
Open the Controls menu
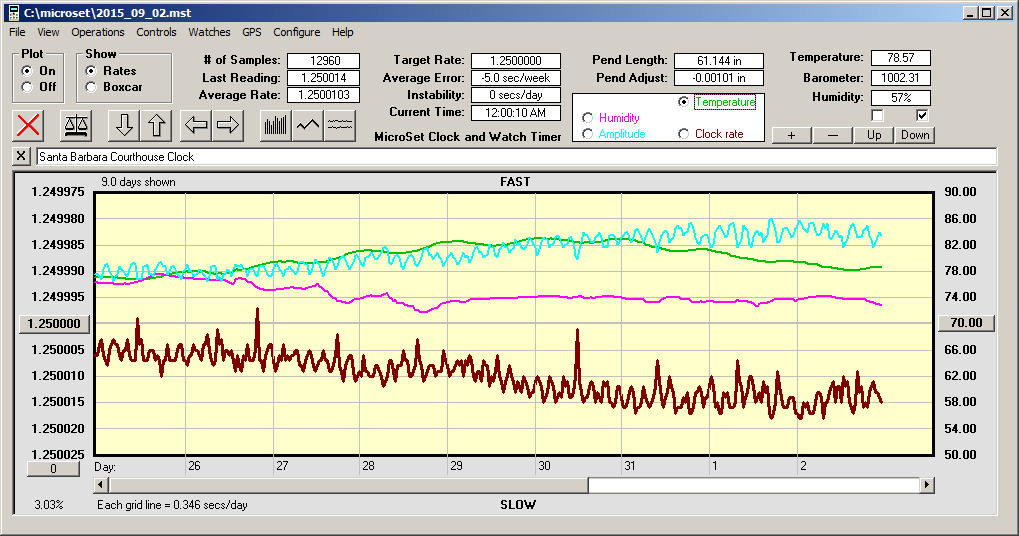tap(156, 32)
